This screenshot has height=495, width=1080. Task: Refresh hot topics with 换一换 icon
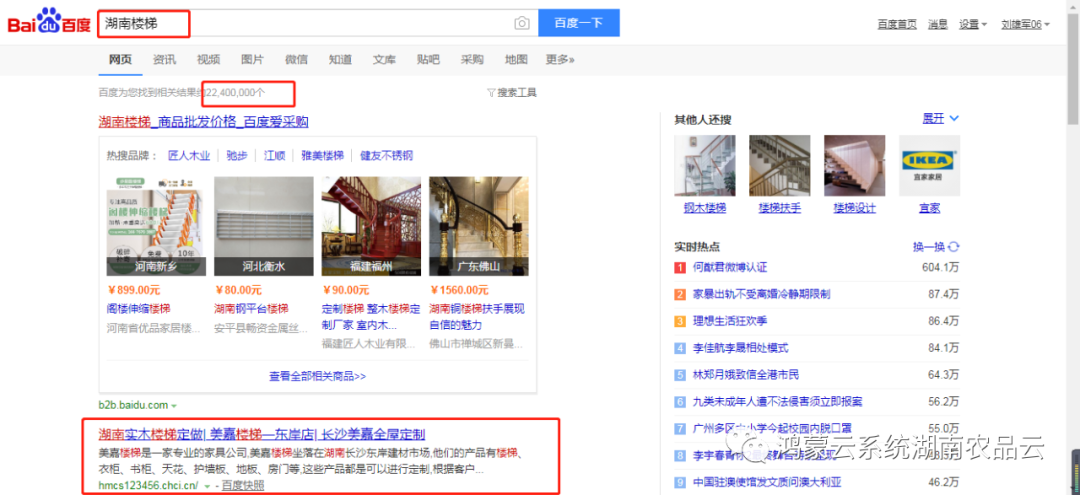tap(954, 246)
